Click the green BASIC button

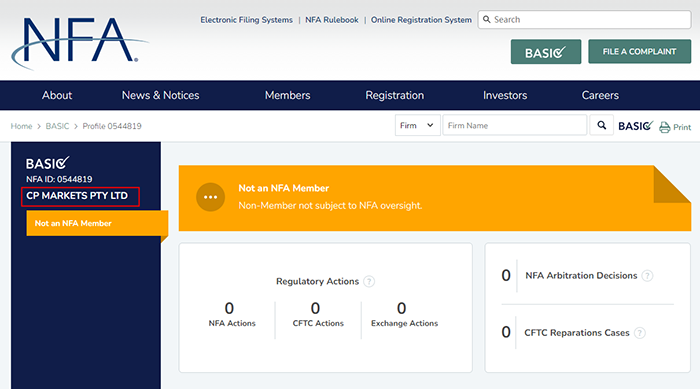pos(546,52)
